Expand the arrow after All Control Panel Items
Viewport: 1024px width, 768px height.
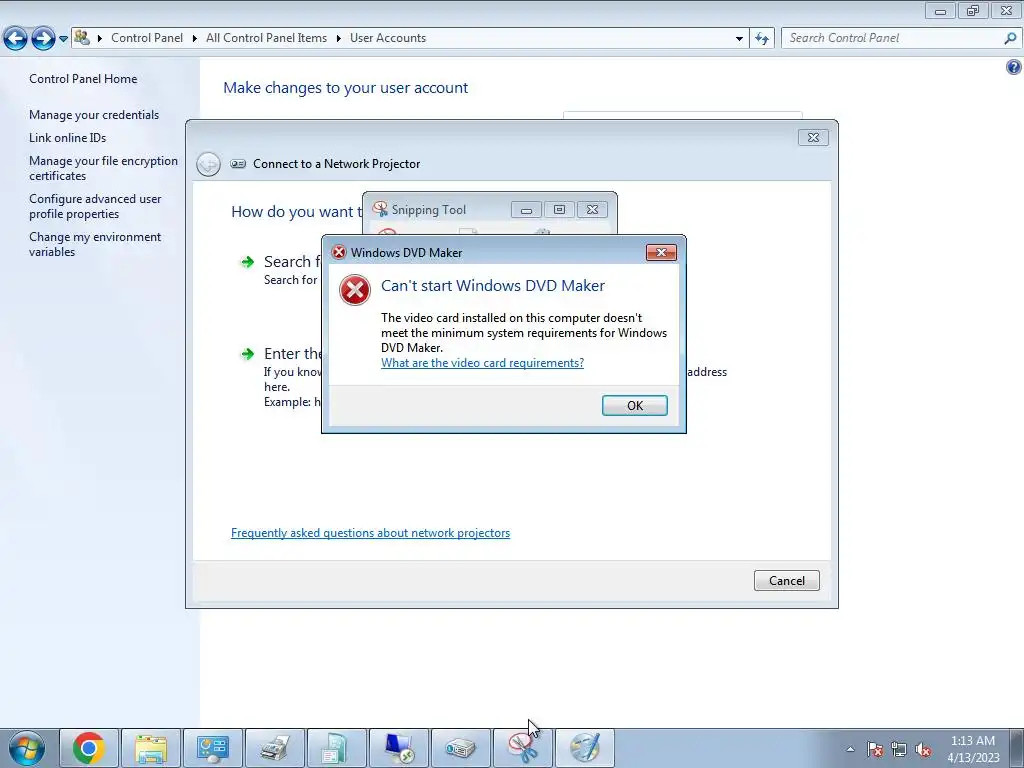(x=338, y=39)
